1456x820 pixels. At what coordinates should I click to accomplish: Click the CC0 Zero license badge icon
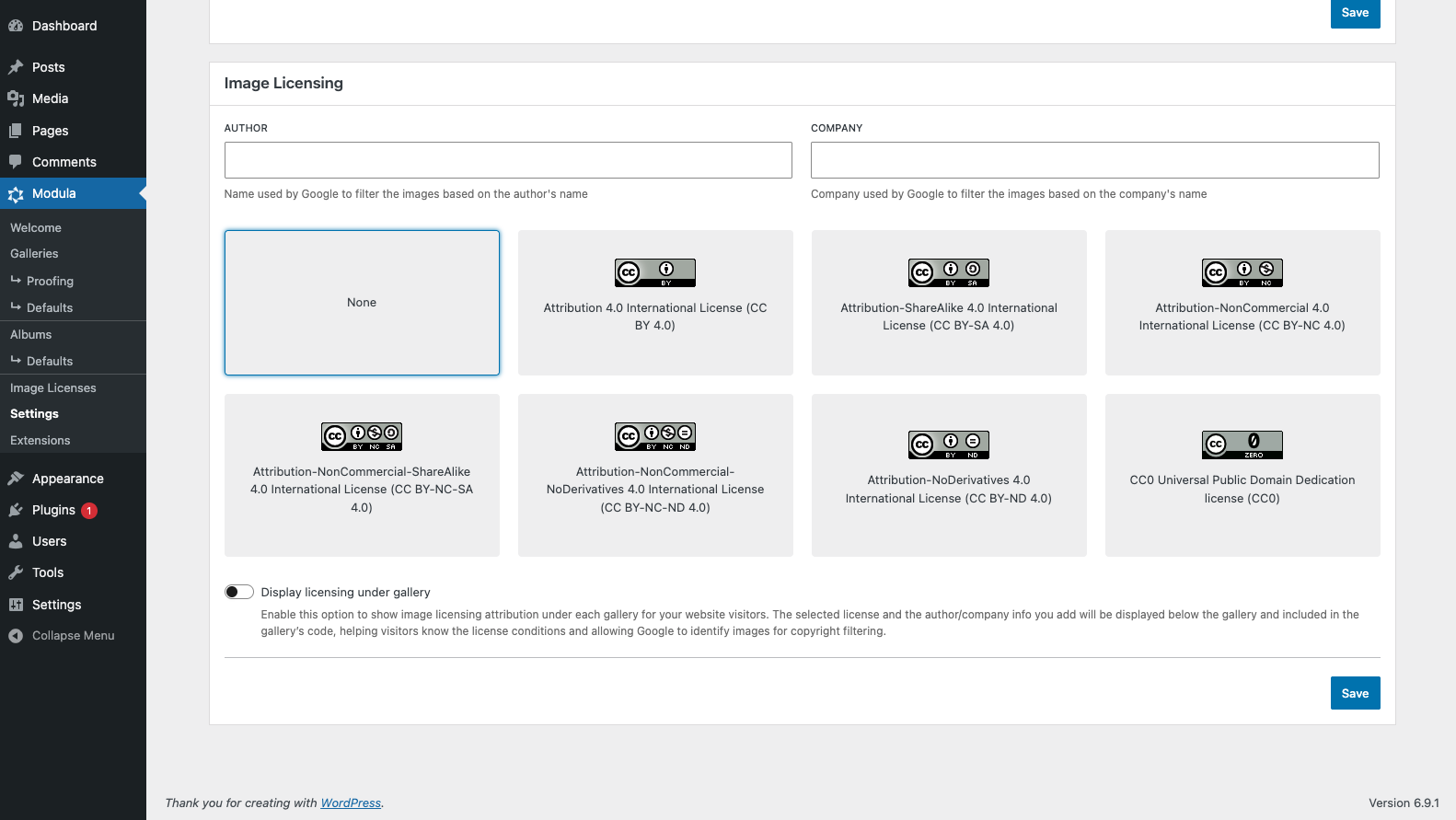[1242, 445]
